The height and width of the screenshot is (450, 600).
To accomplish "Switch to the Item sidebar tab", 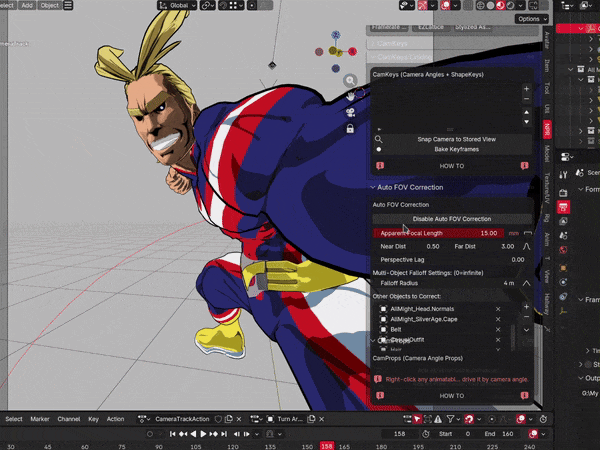I will 547,65.
